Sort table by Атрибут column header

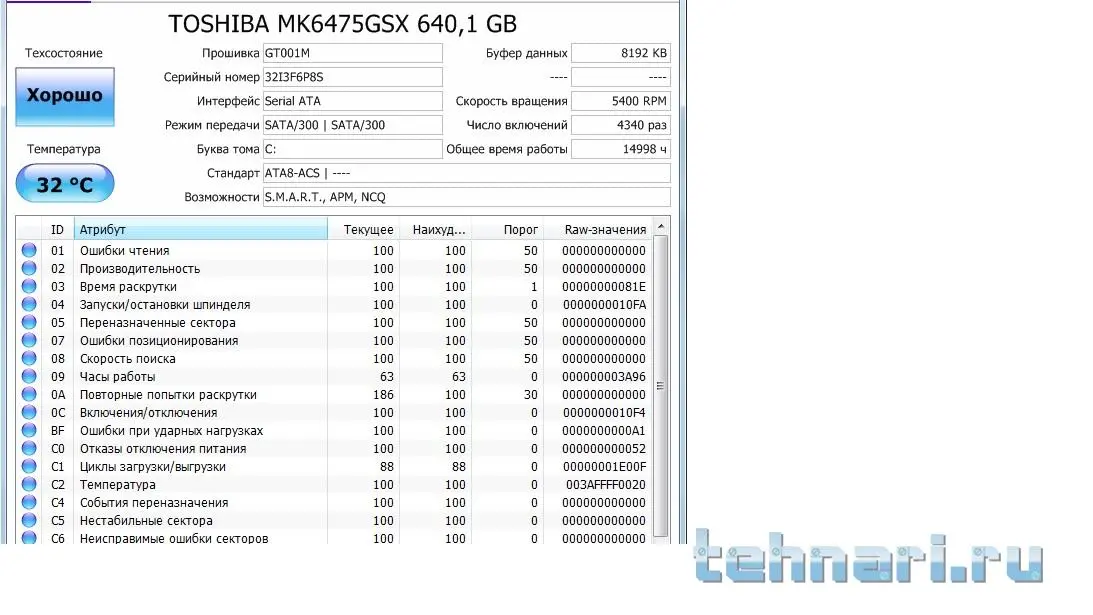pyautogui.click(x=201, y=229)
